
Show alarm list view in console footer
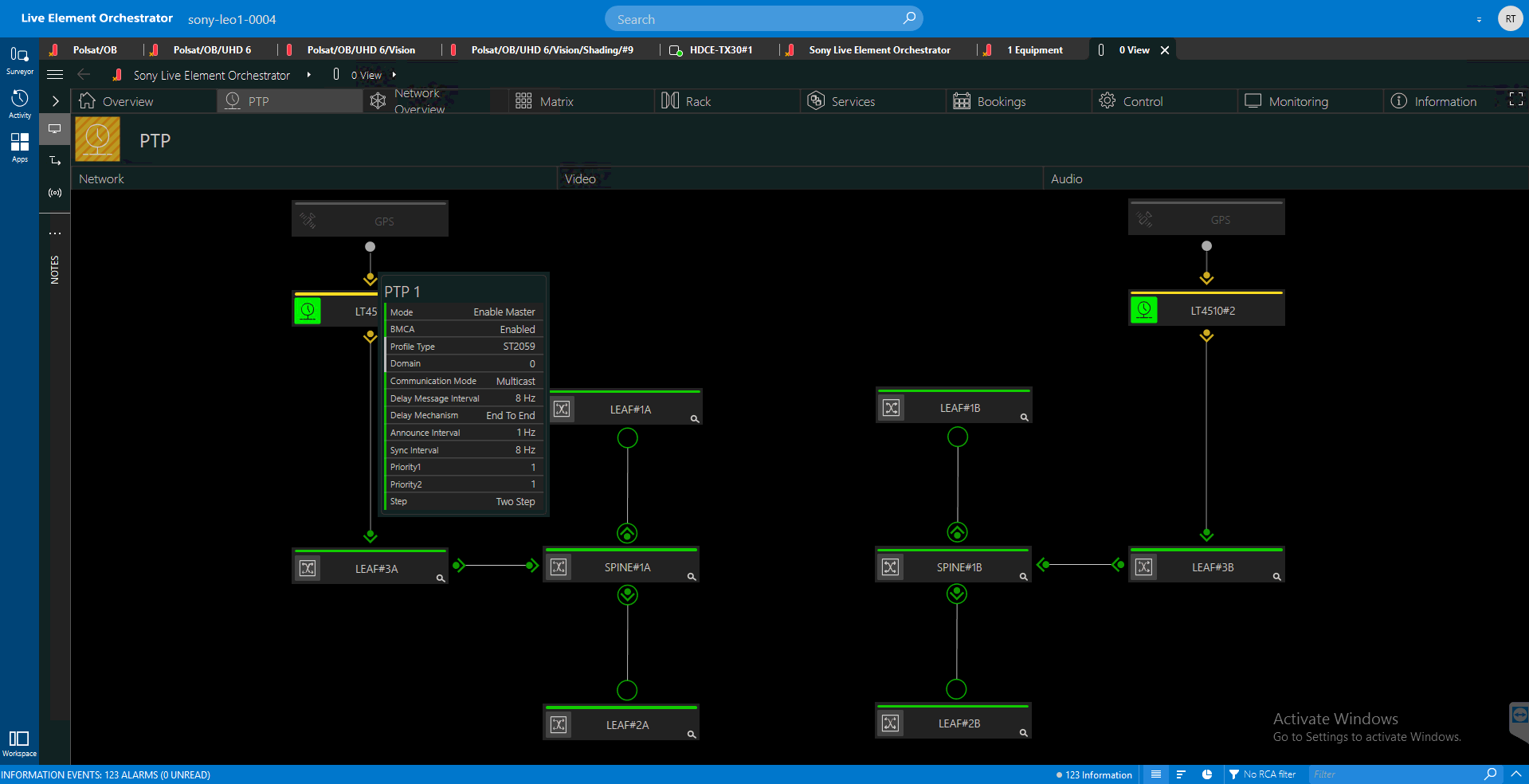click(x=1156, y=774)
